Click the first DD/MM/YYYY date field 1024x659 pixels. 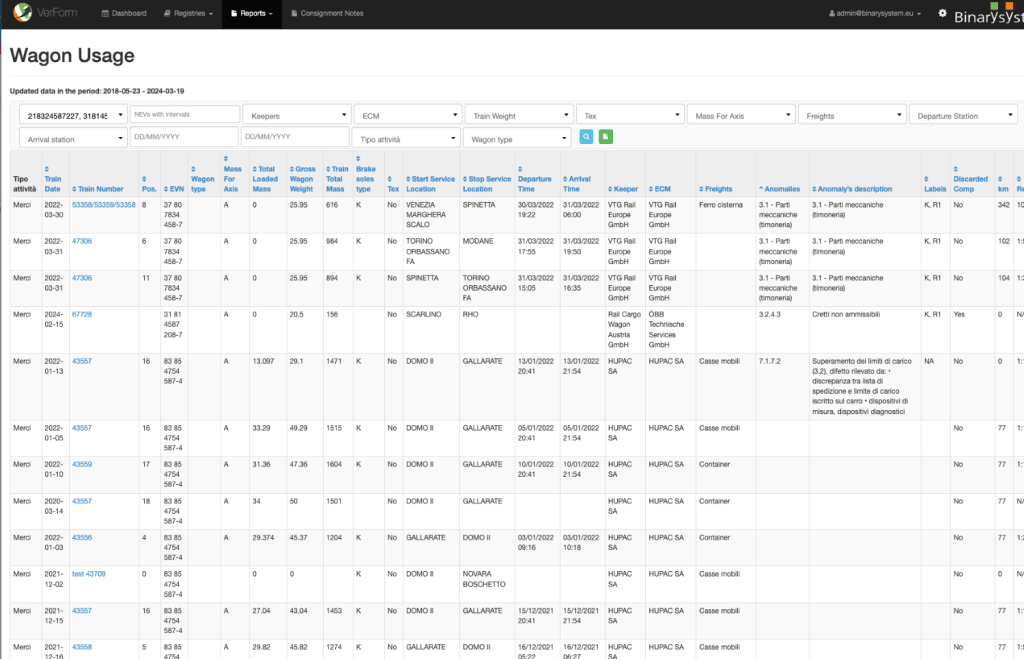coord(184,137)
